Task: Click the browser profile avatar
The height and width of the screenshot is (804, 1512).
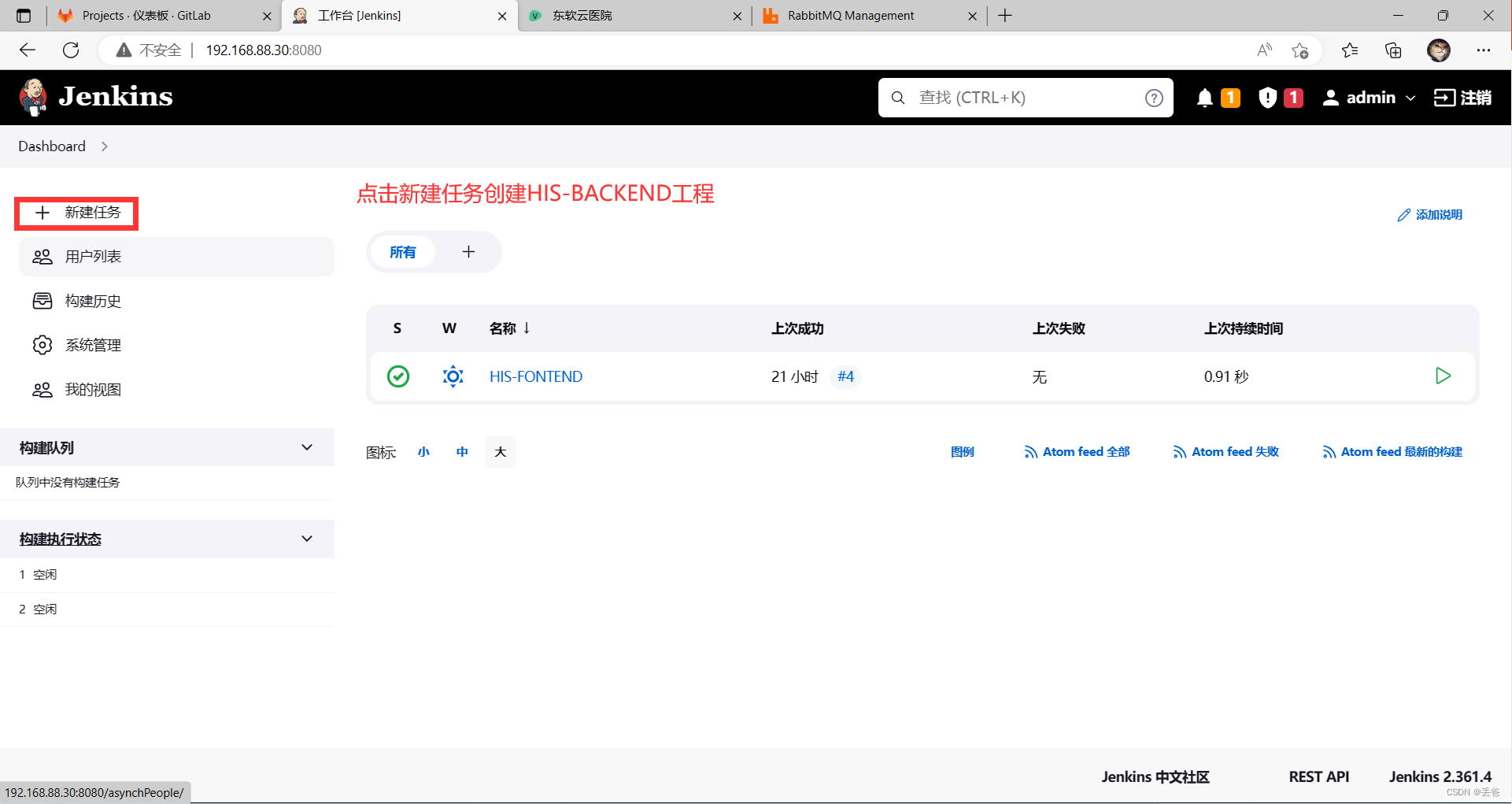Action: tap(1439, 50)
